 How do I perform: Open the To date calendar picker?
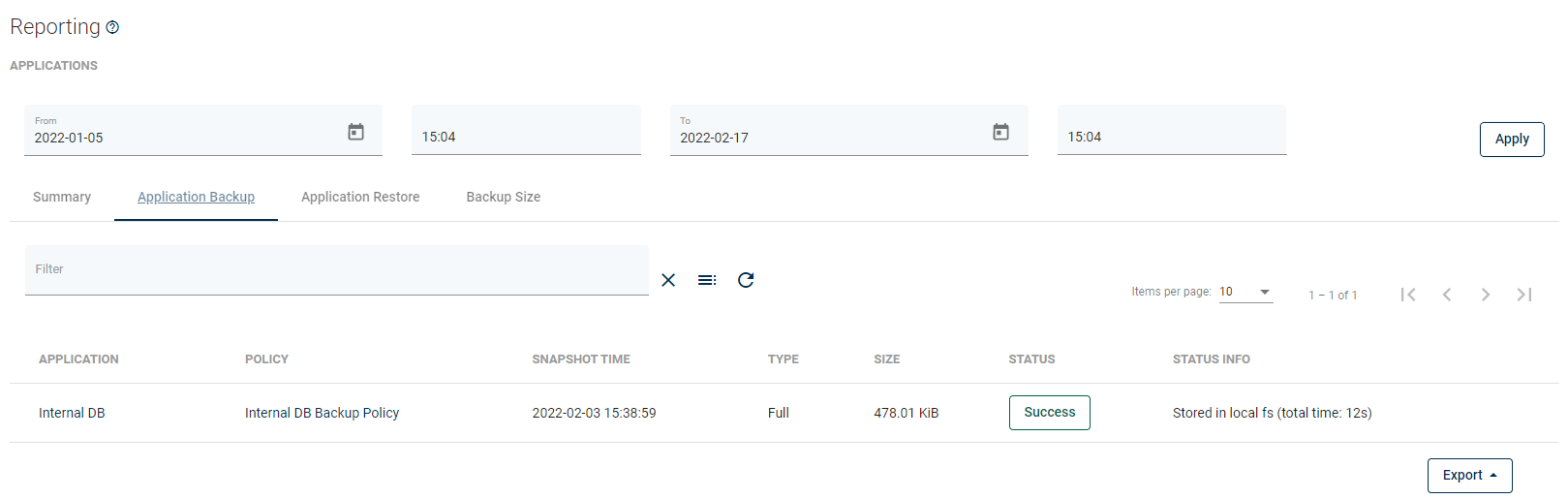click(1000, 132)
